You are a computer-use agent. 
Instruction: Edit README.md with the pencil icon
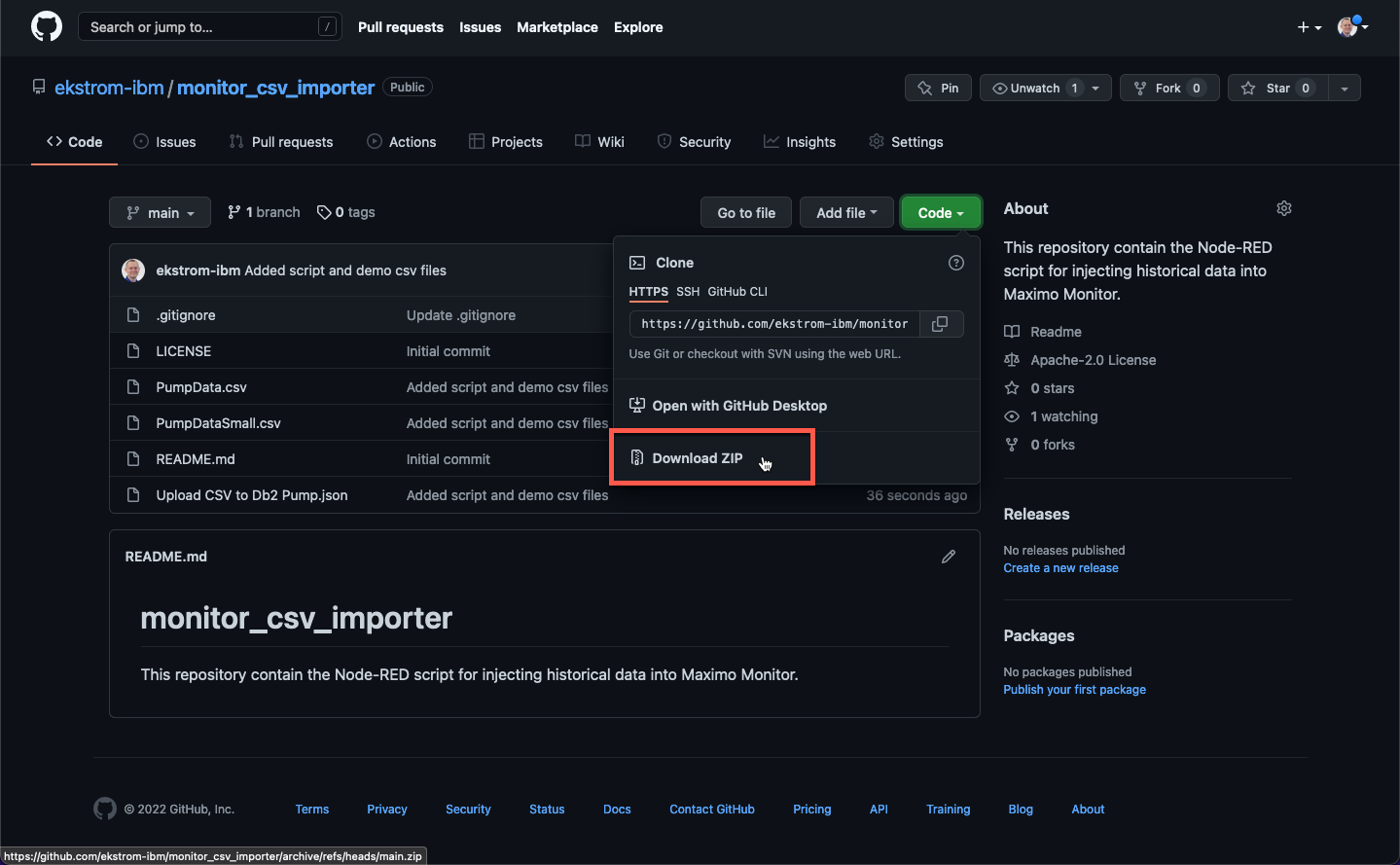coord(949,557)
